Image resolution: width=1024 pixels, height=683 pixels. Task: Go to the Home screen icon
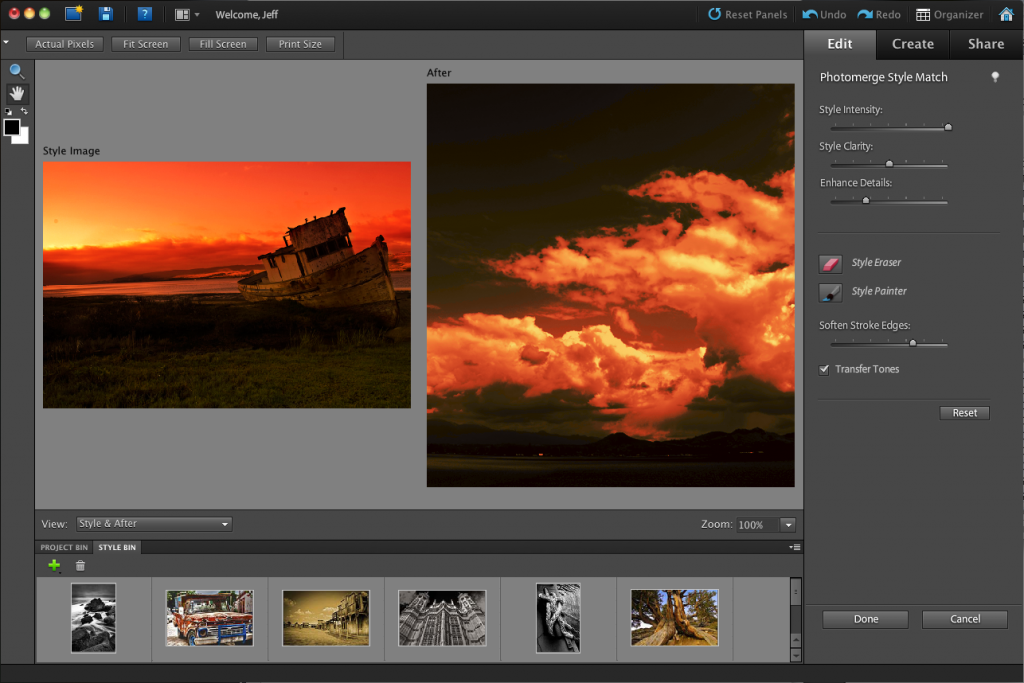point(1006,14)
